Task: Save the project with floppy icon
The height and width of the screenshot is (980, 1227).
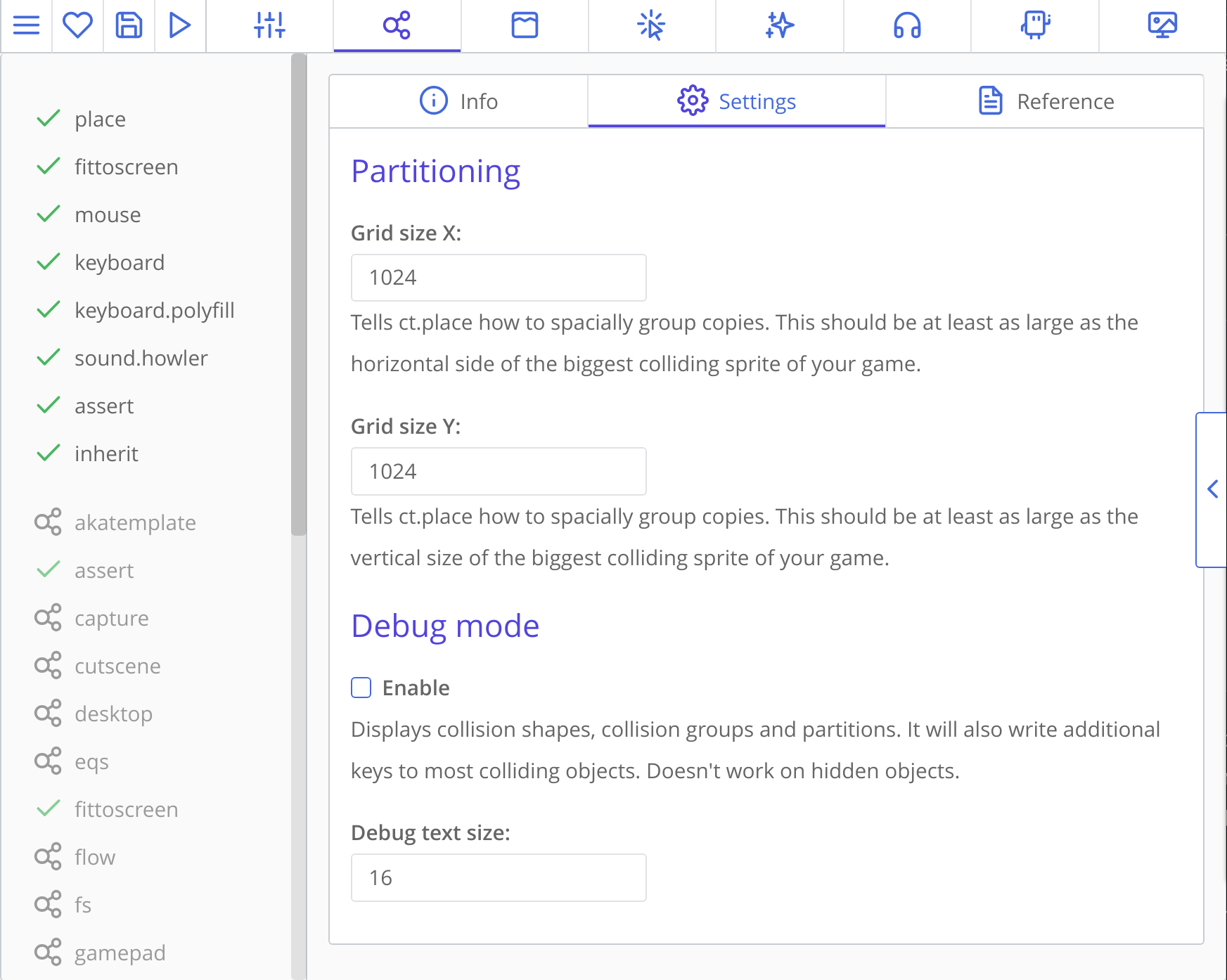Action: [x=129, y=26]
